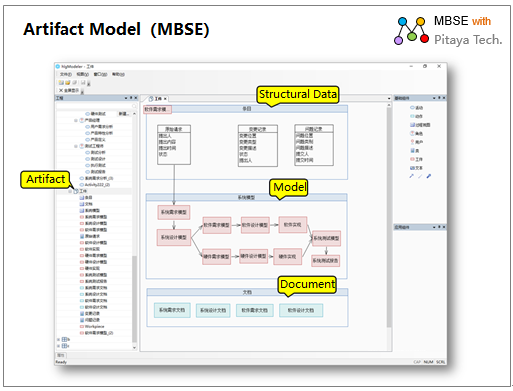Click the save disk toolbar icon
513x391 pixels.
point(83,83)
